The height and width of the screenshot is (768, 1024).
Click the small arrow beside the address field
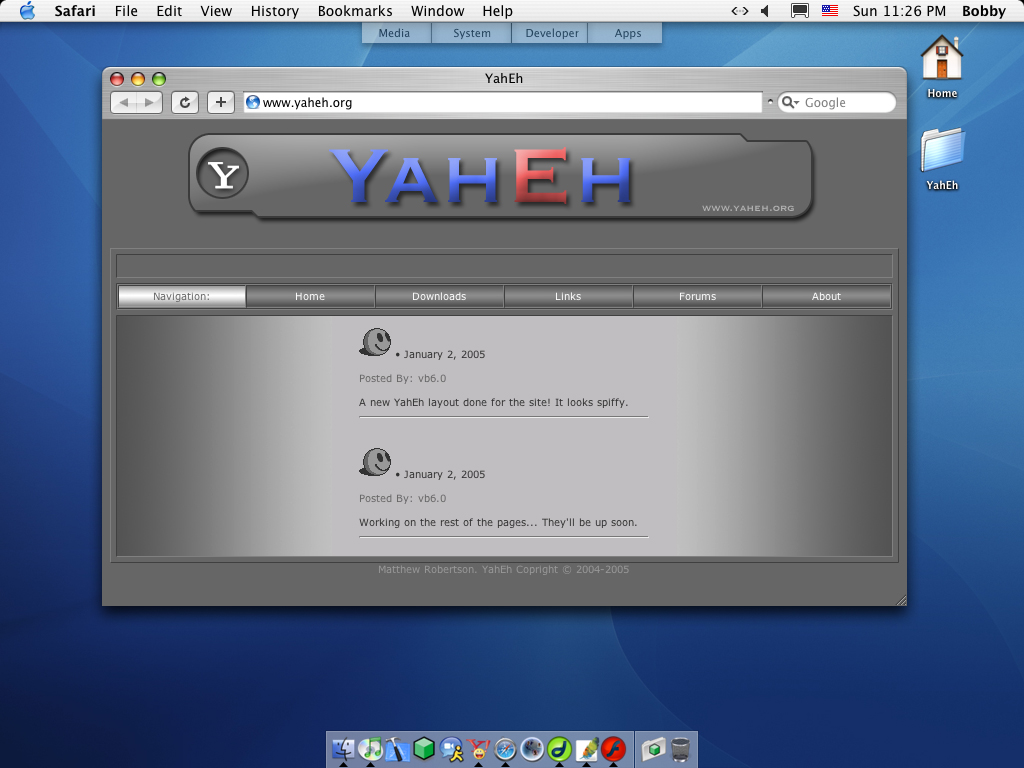770,102
